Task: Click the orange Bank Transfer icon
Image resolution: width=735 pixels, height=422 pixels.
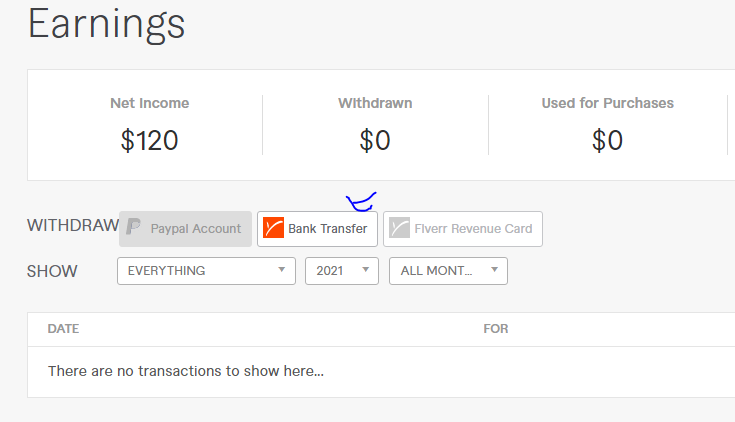Action: (x=273, y=228)
